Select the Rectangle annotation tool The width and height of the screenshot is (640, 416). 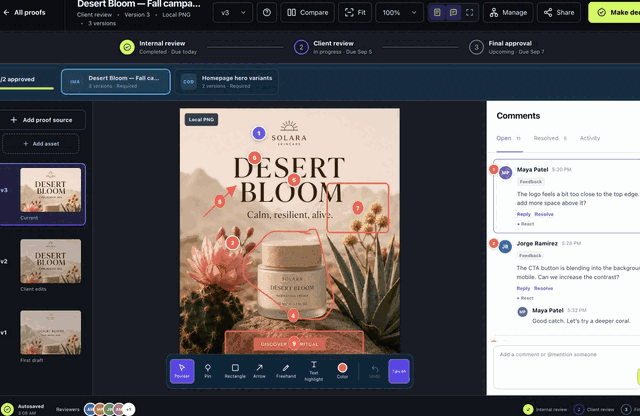pos(235,371)
